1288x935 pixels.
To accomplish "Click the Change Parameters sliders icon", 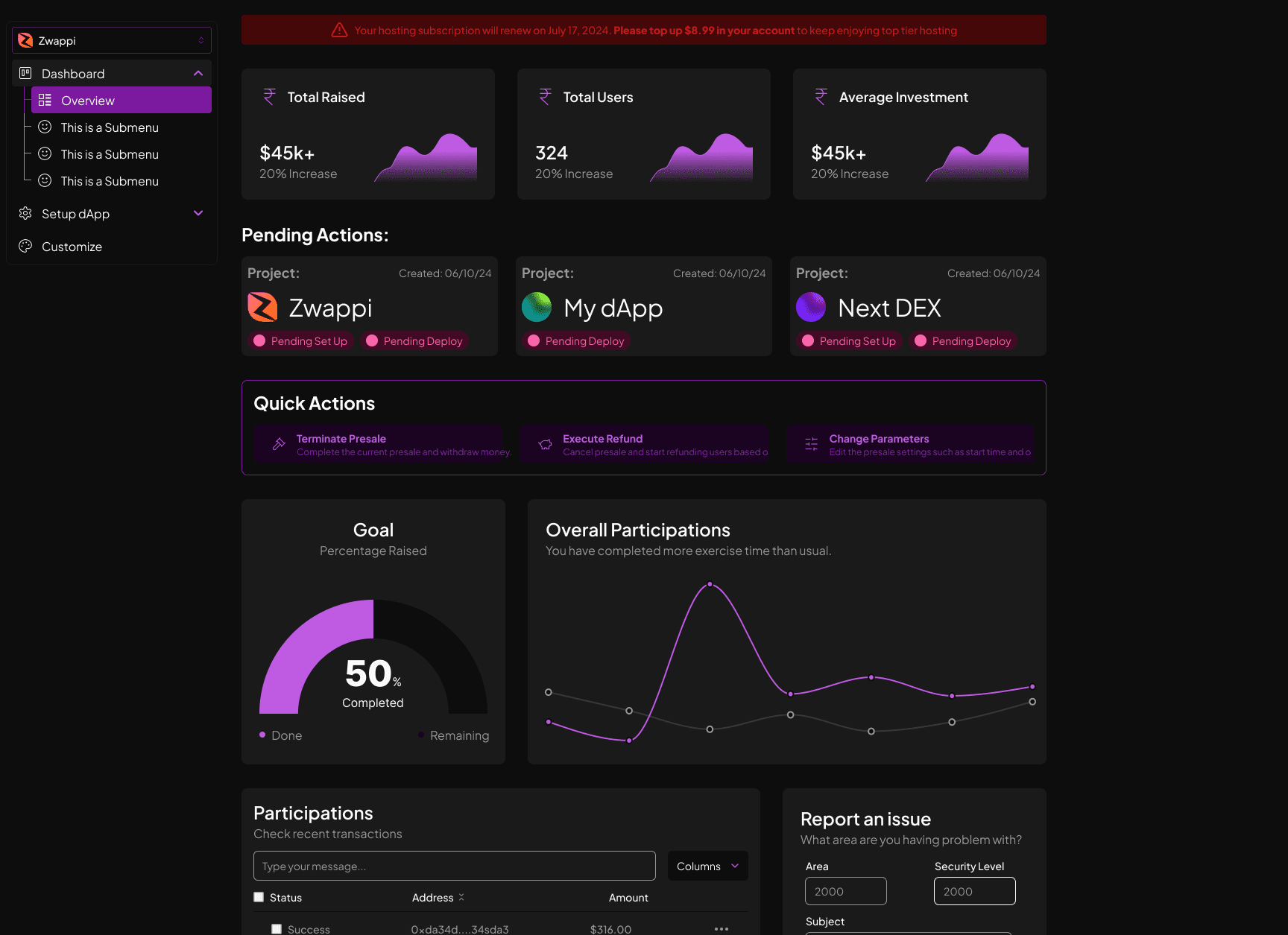I will tap(810, 443).
